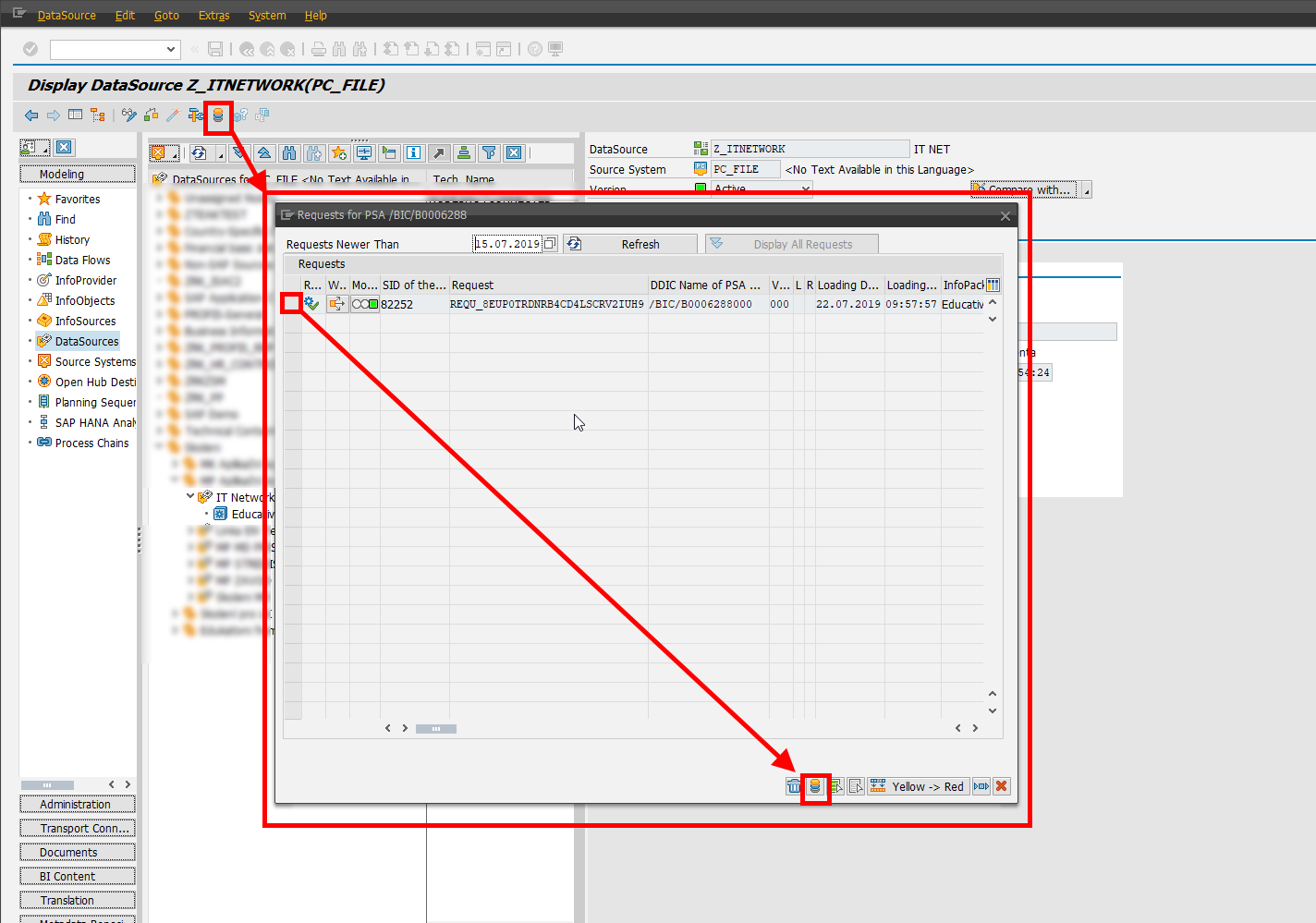Click the forward arrow toolbar icon
1316x923 pixels.
coord(54,115)
